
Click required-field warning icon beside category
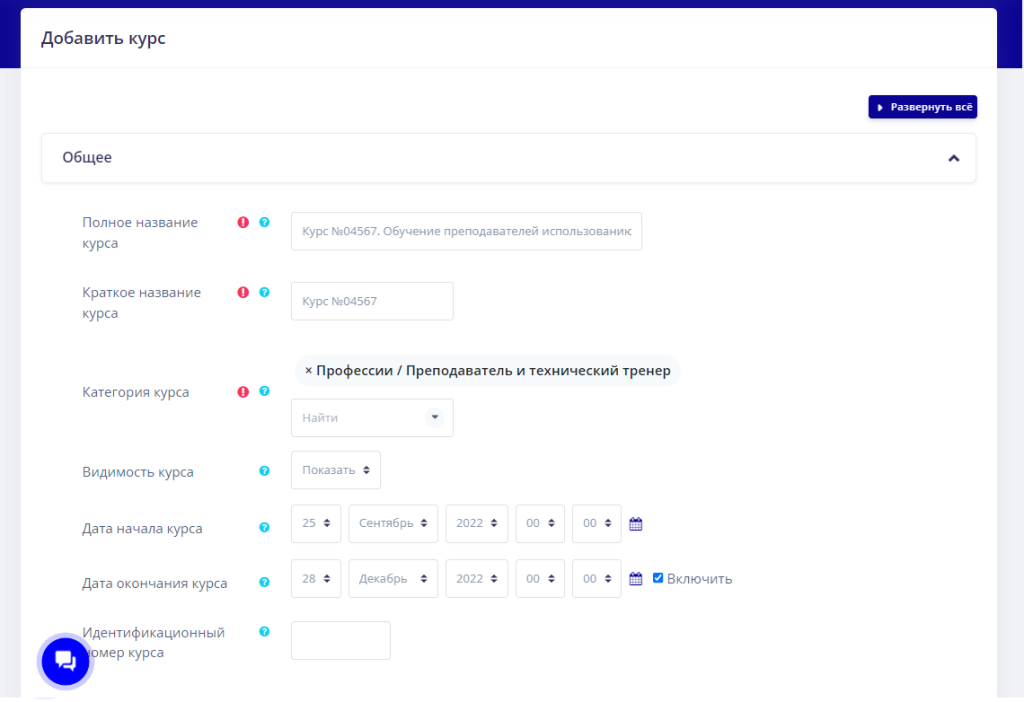tap(243, 392)
